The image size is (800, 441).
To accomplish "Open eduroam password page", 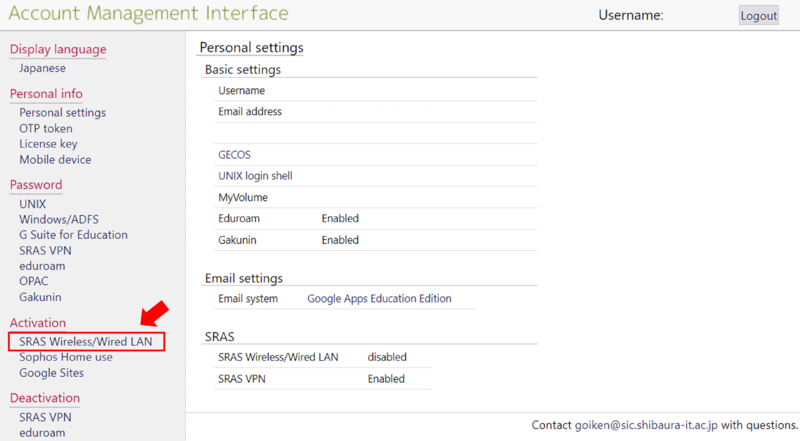I will [42, 265].
